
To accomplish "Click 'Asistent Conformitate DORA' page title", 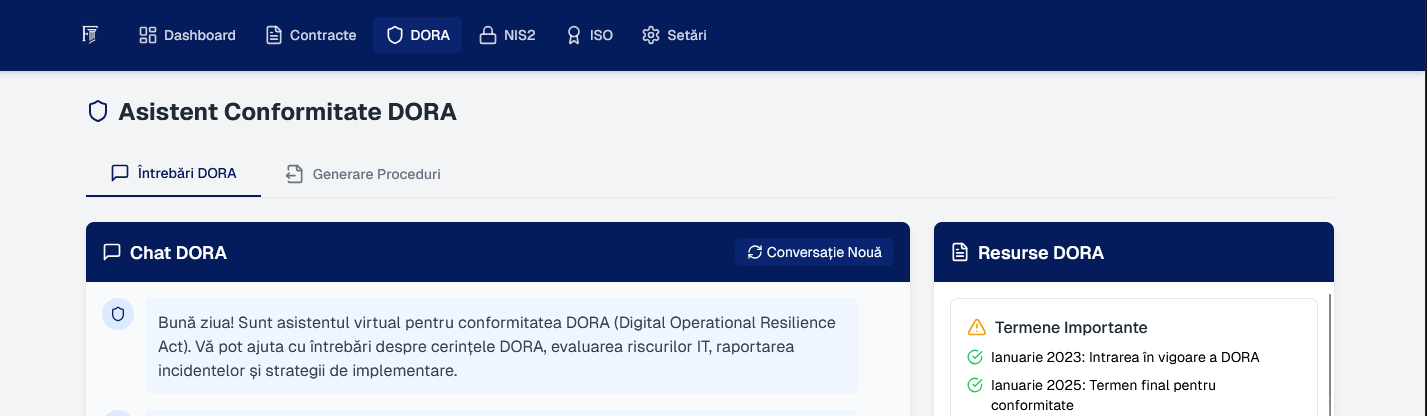I will [x=287, y=112].
